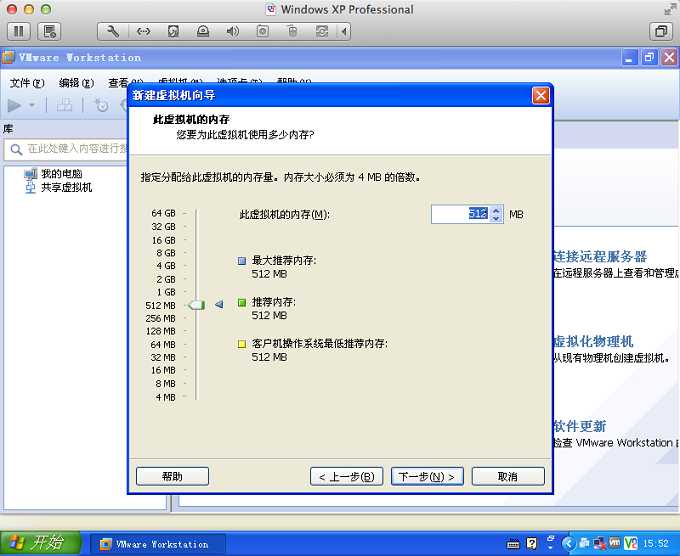Click the 15:52 taskbar clock

coord(655,543)
